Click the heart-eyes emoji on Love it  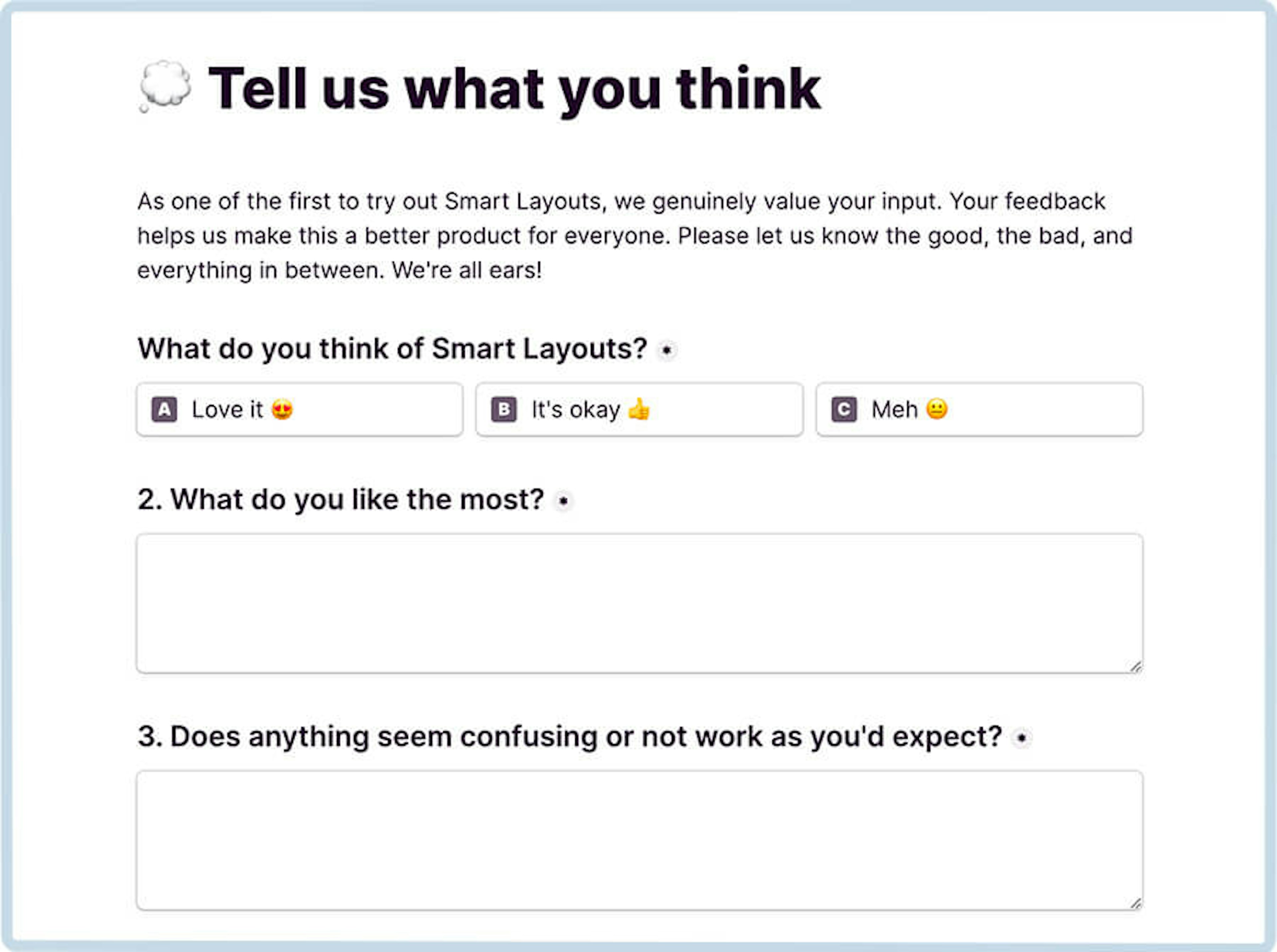coord(282,410)
